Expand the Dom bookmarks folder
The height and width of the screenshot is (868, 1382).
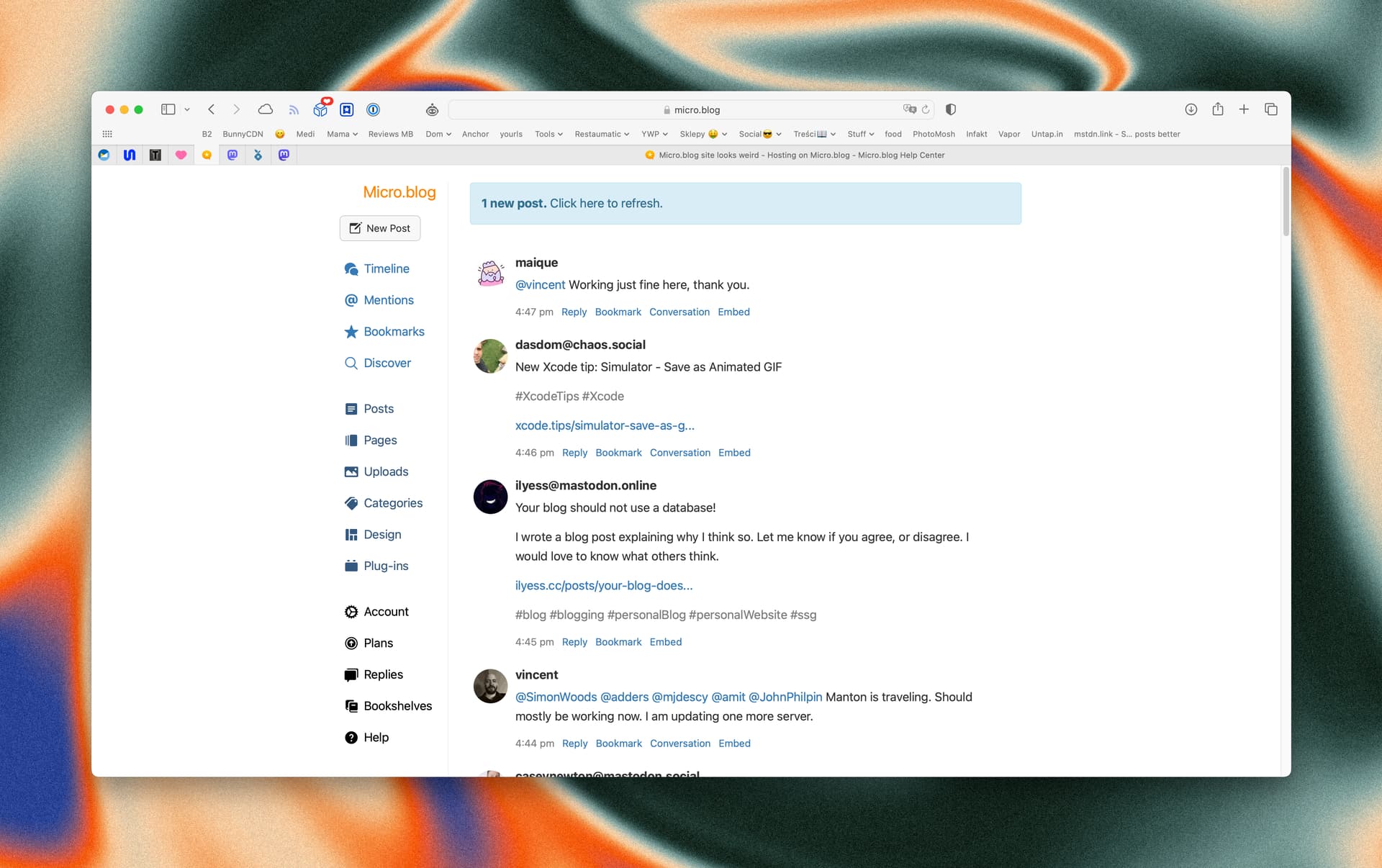[438, 134]
